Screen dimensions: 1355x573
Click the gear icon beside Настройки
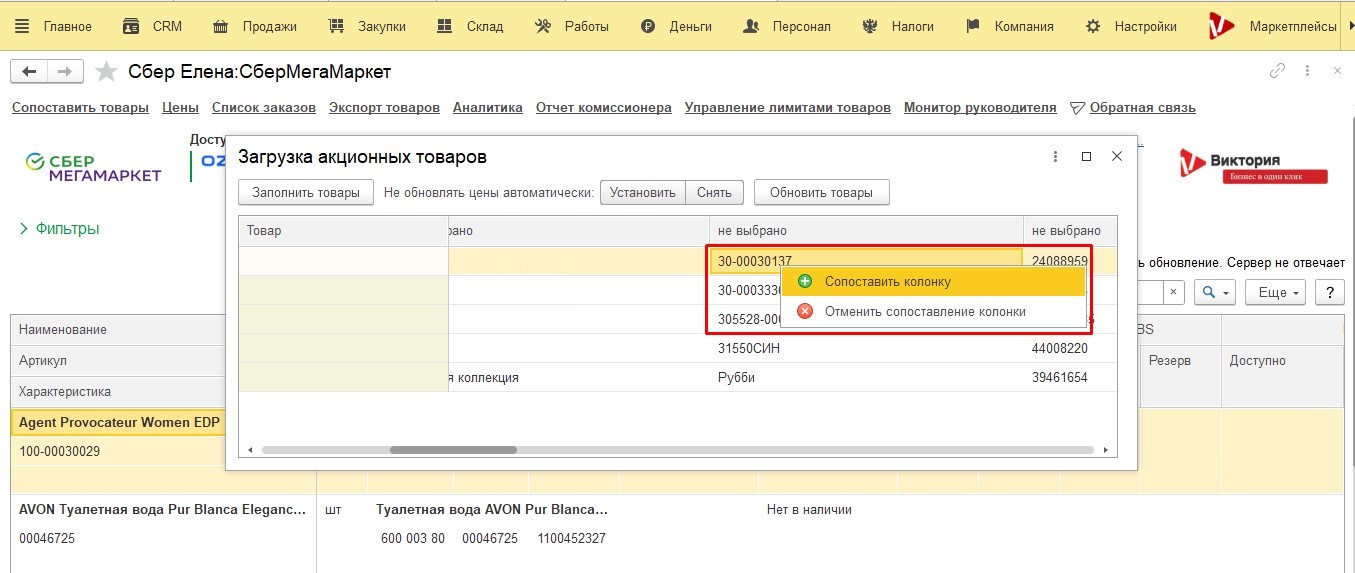click(1093, 27)
